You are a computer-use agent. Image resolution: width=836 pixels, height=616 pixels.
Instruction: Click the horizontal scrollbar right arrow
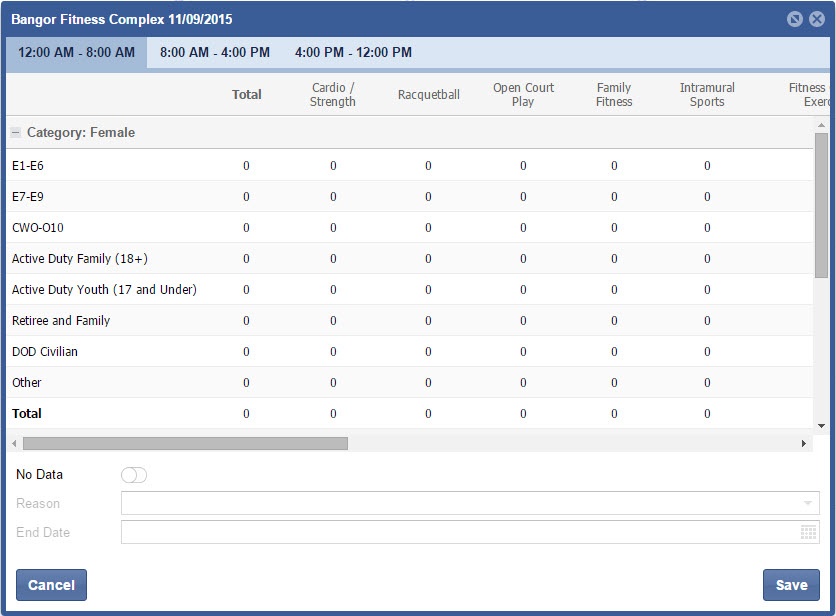803,443
